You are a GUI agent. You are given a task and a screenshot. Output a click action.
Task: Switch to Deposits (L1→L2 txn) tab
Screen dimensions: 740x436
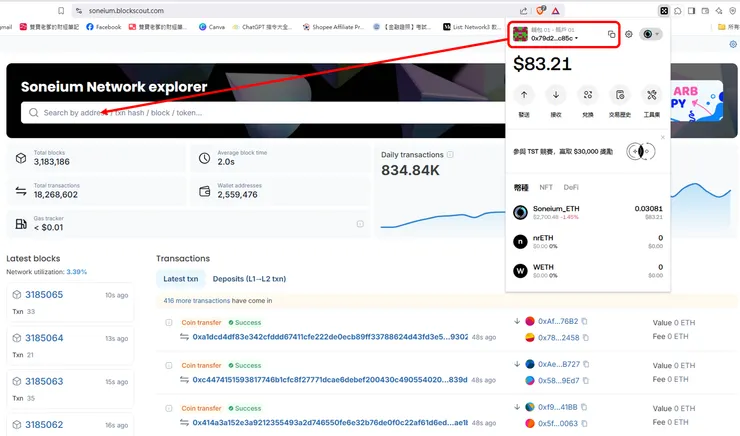pos(249,279)
